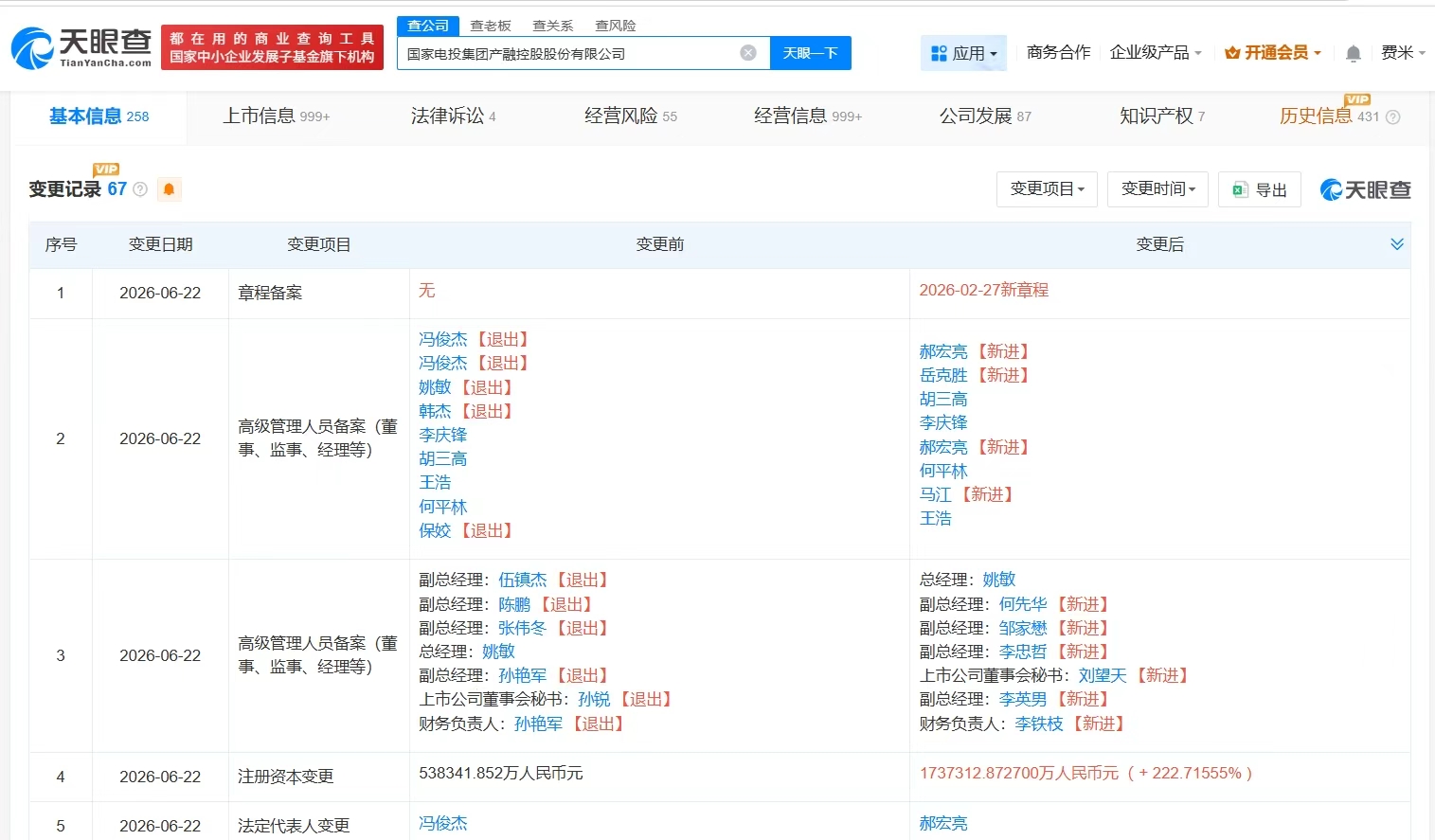The width and height of the screenshot is (1435, 840).
Task: Open the 应用 apps dropdown
Action: (963, 54)
